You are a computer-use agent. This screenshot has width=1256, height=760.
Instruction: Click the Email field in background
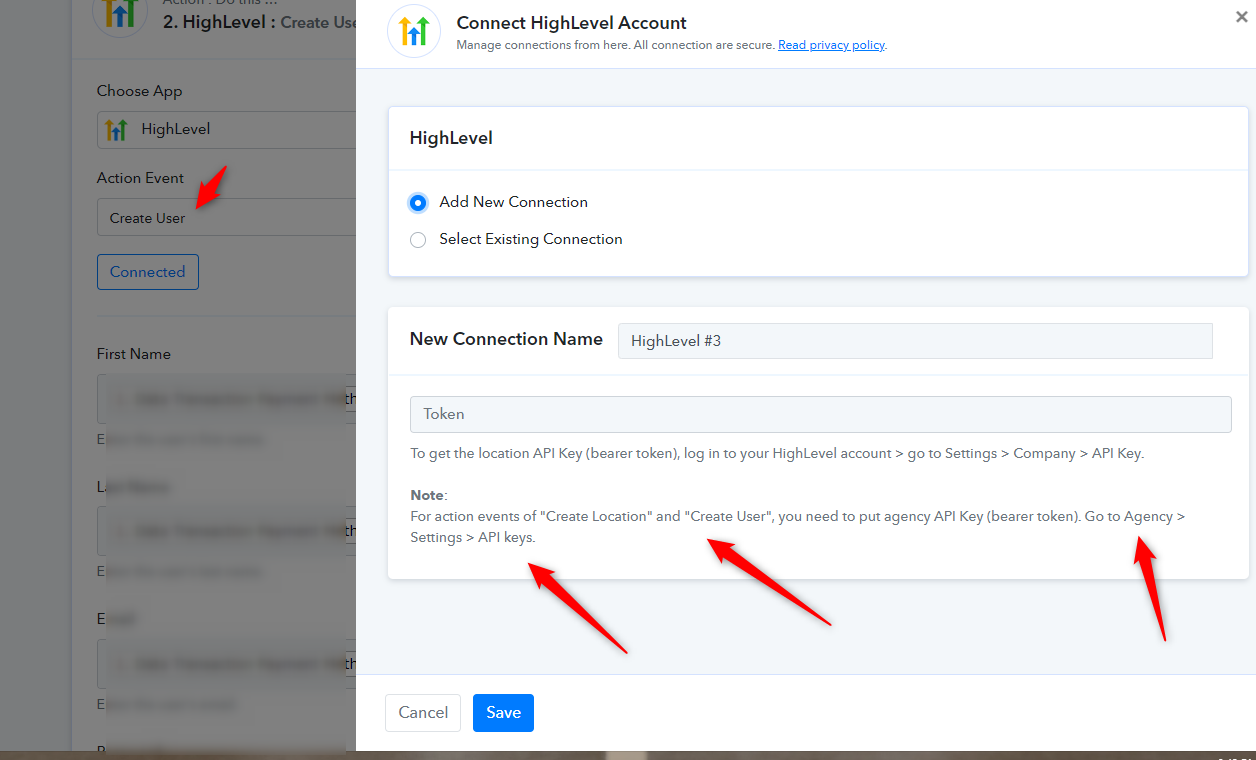(x=226, y=664)
